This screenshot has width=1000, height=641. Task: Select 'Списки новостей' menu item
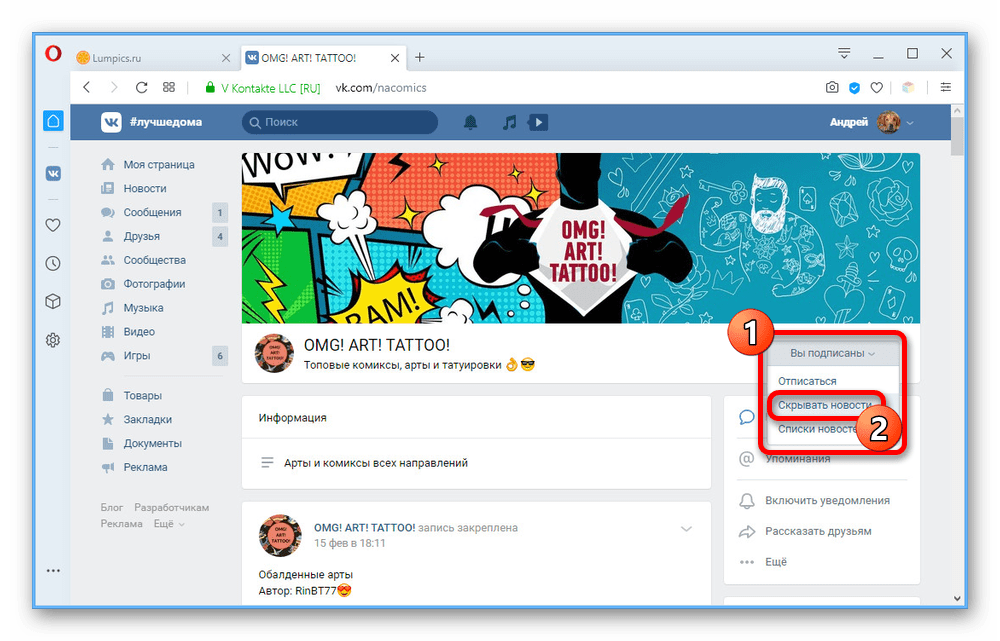818,429
